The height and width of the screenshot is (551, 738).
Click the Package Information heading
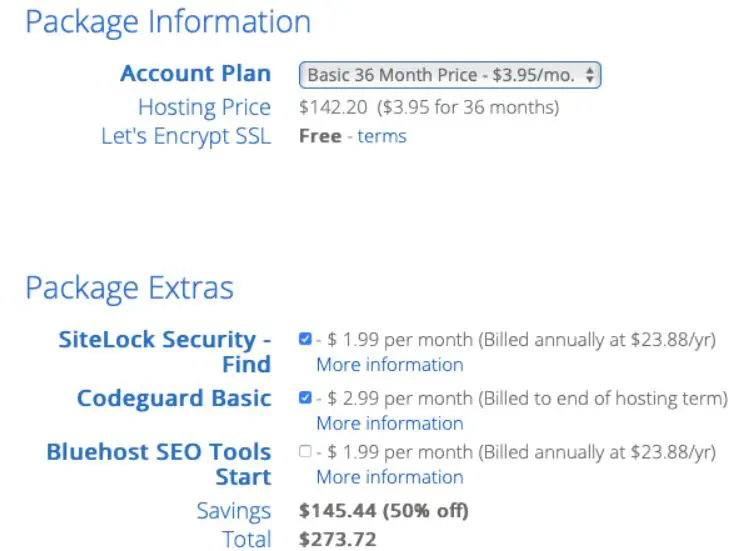pos(168,22)
